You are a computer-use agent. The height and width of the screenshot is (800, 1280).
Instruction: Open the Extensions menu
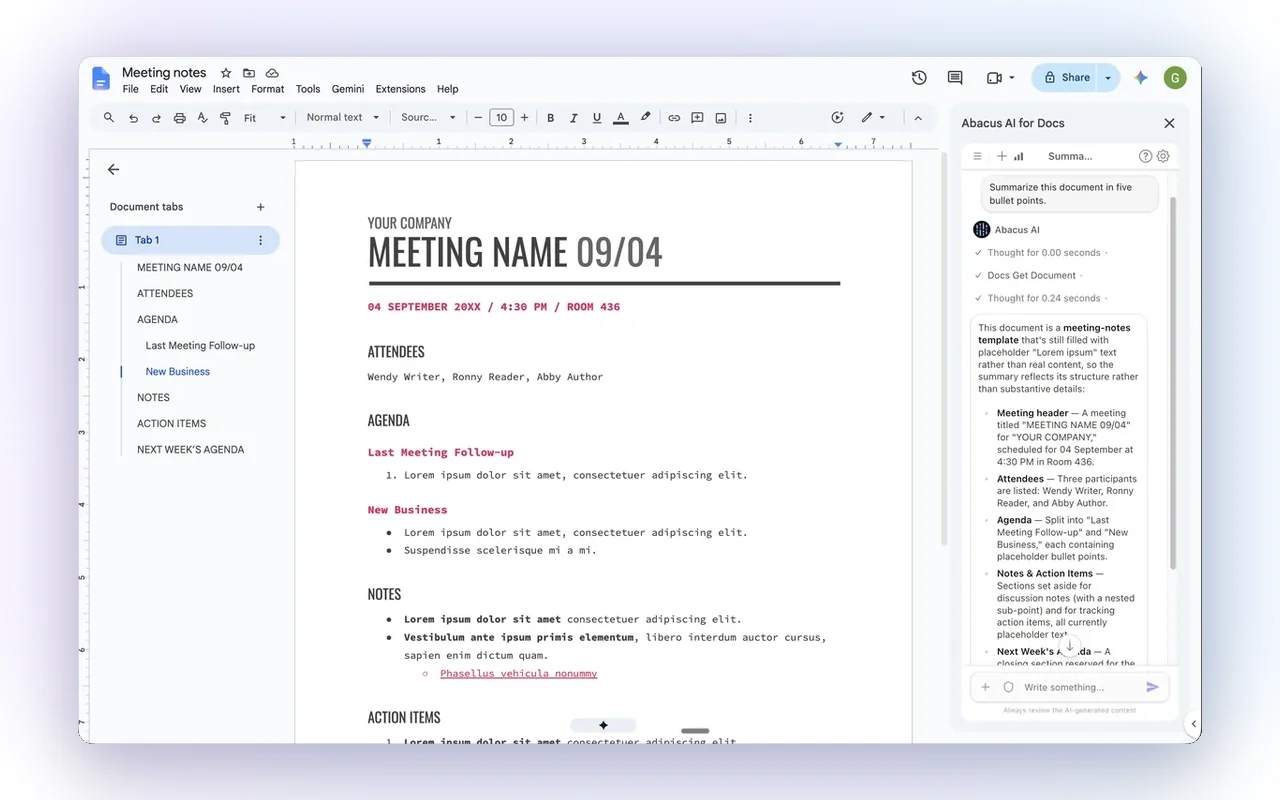[400, 89]
